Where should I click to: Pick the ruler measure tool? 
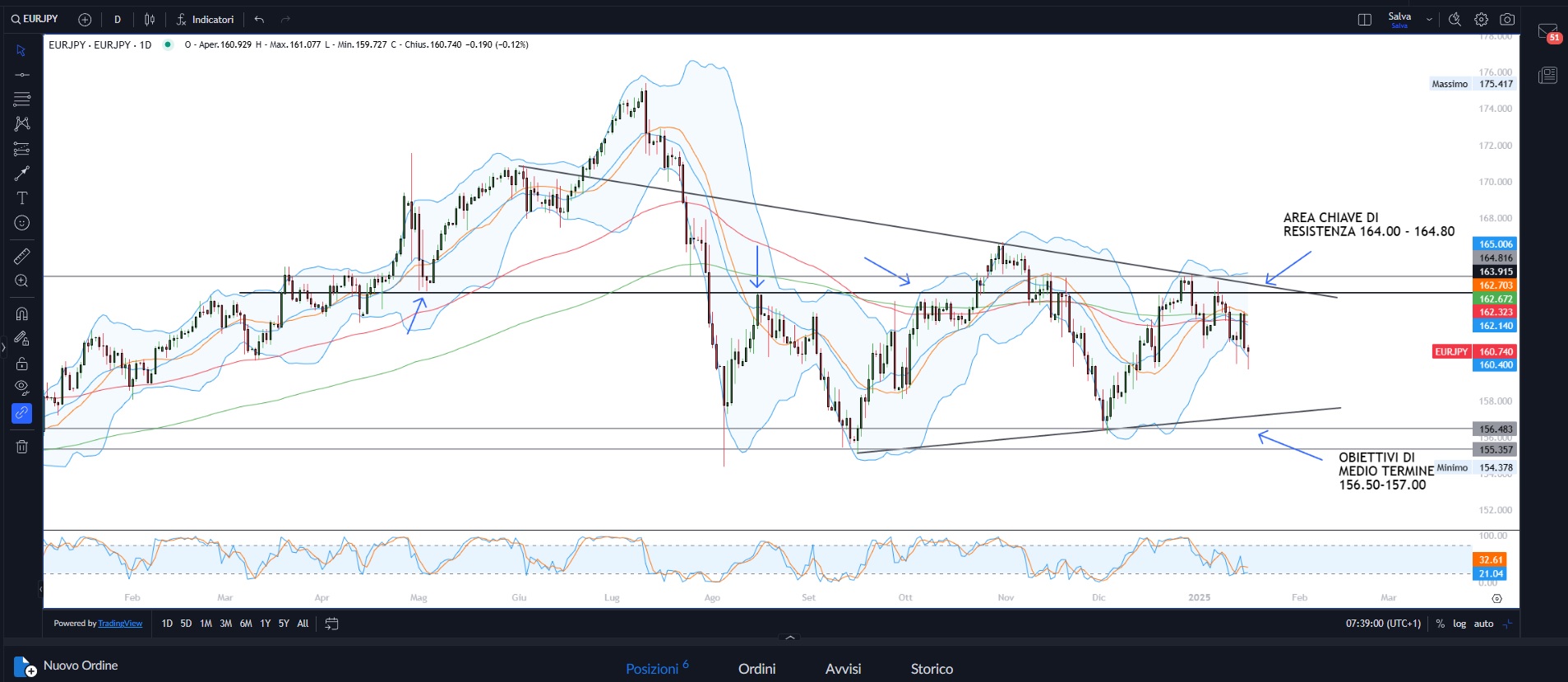(22, 256)
